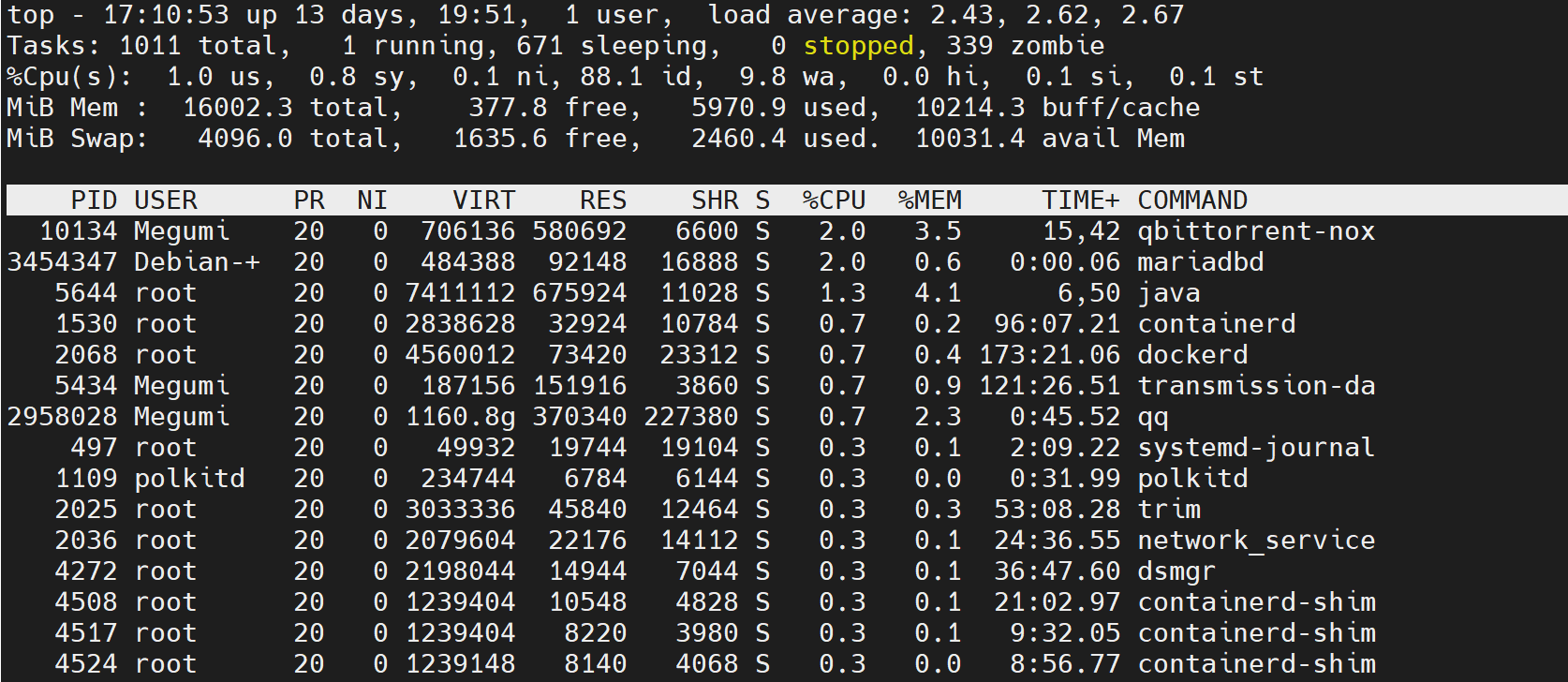
Task: Select the NI column header
Action: tap(373, 200)
